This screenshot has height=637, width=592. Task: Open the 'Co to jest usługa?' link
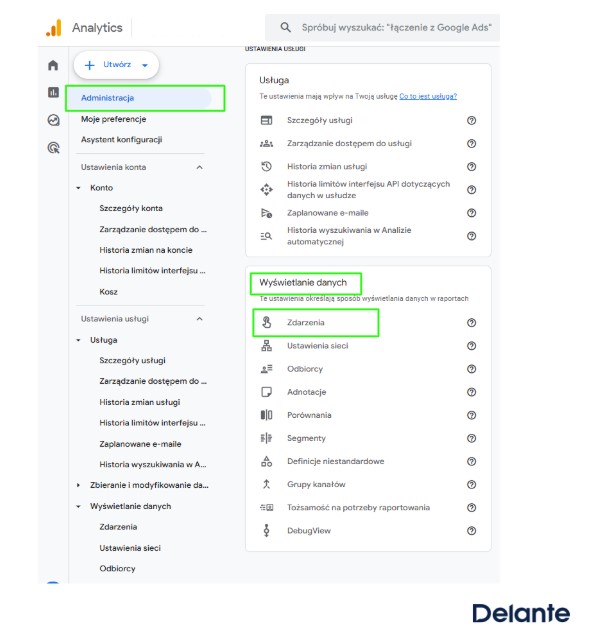[x=428, y=96]
